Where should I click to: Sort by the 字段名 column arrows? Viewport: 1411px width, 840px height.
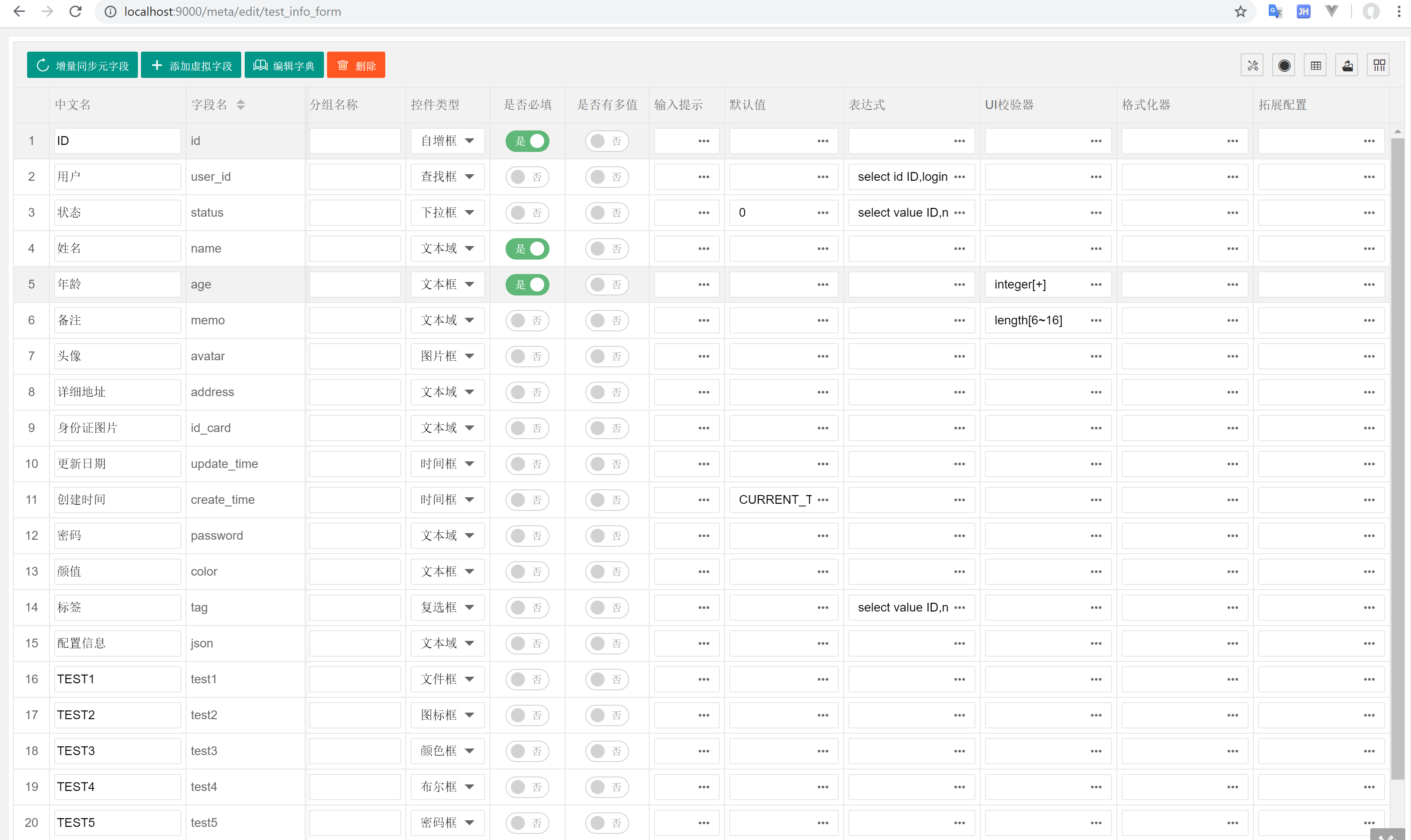240,105
